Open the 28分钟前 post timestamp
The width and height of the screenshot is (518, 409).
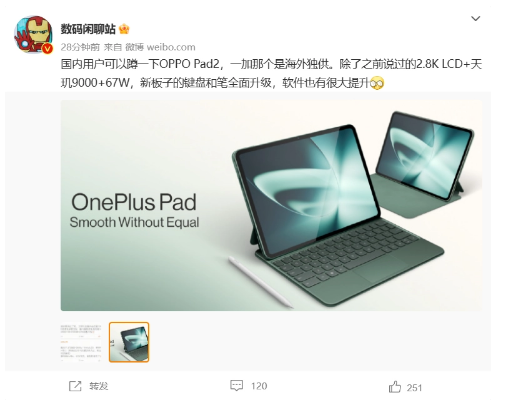[x=80, y=47]
